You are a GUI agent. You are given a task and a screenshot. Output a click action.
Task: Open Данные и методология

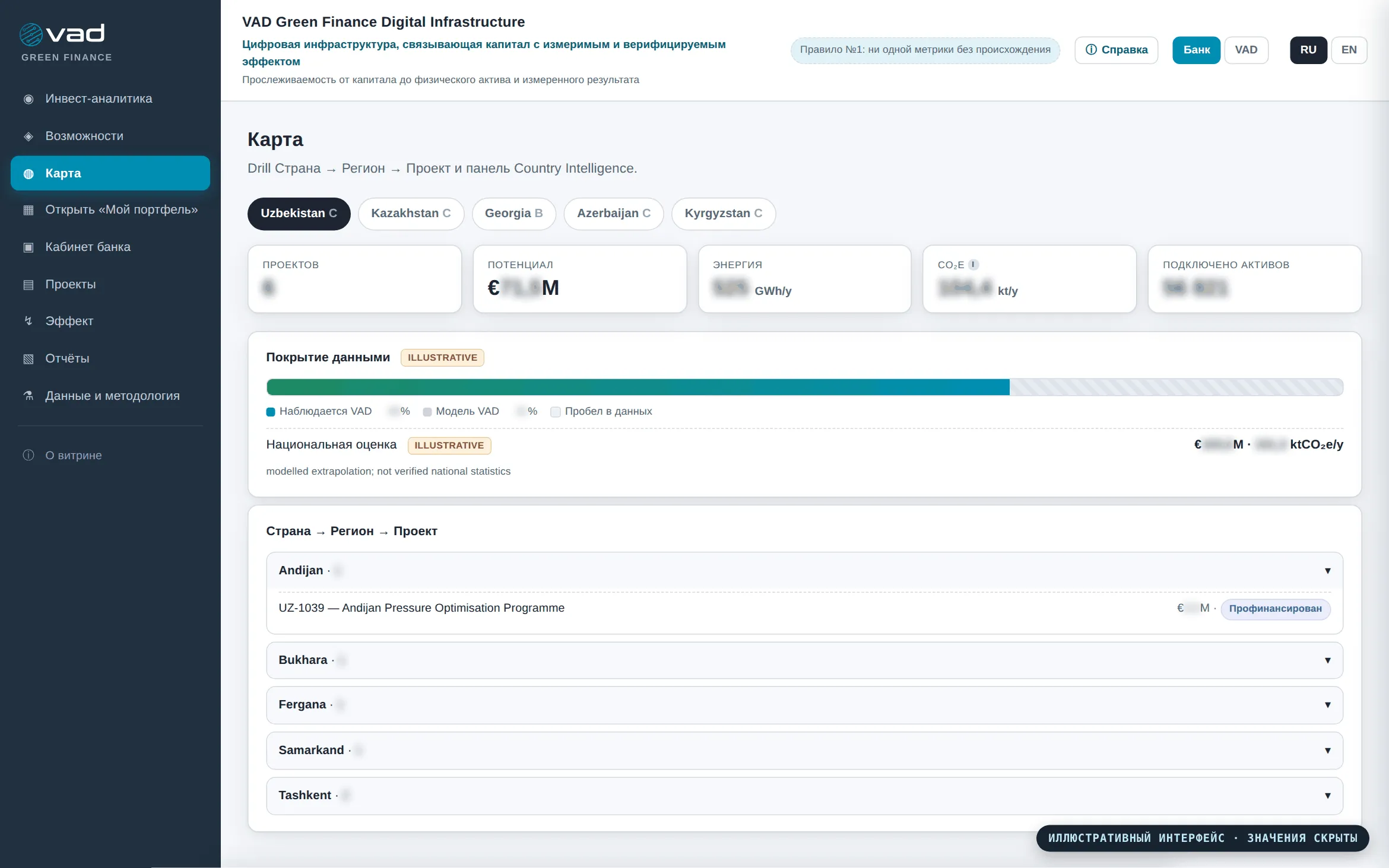(x=110, y=396)
